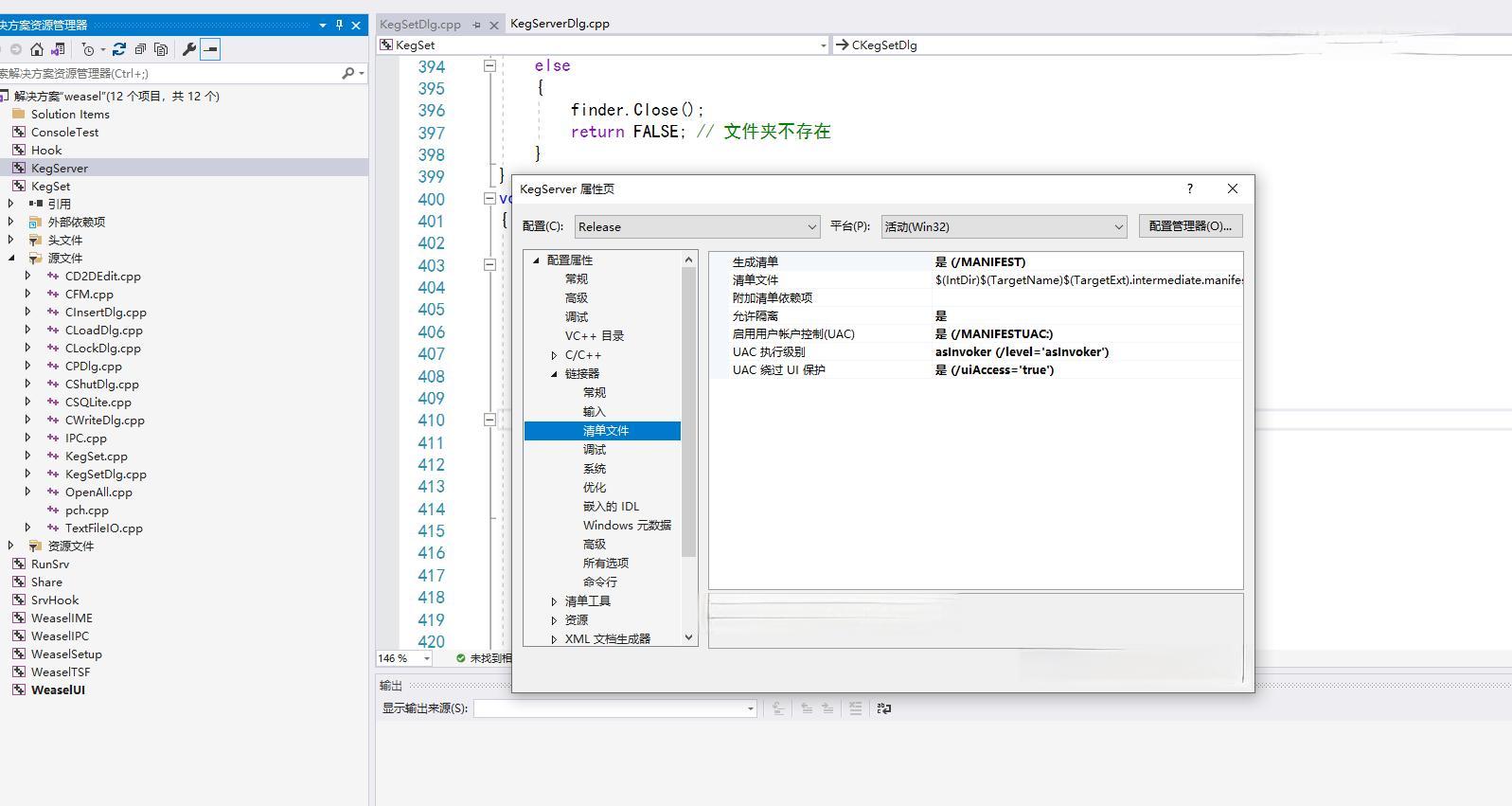1512x806 pixels.
Task: Select the WeaselSetup project
Action: 66,654
